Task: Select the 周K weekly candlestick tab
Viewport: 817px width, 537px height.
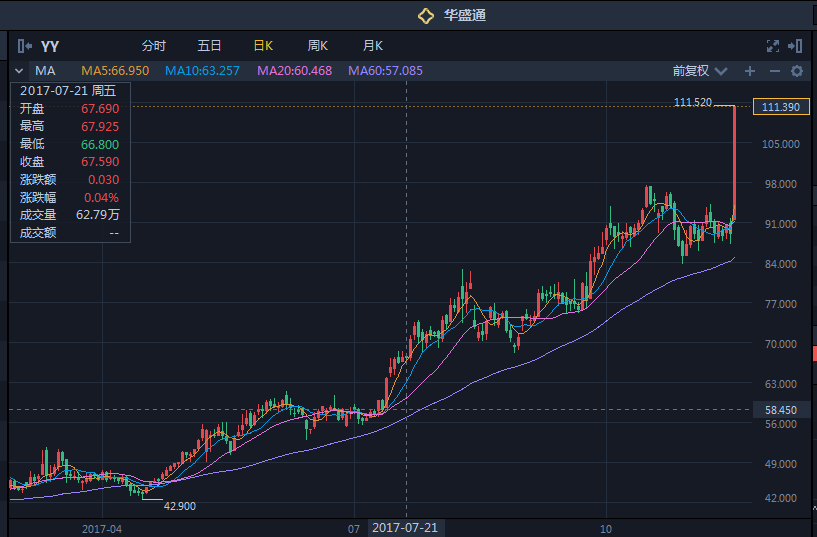Action: coord(318,46)
